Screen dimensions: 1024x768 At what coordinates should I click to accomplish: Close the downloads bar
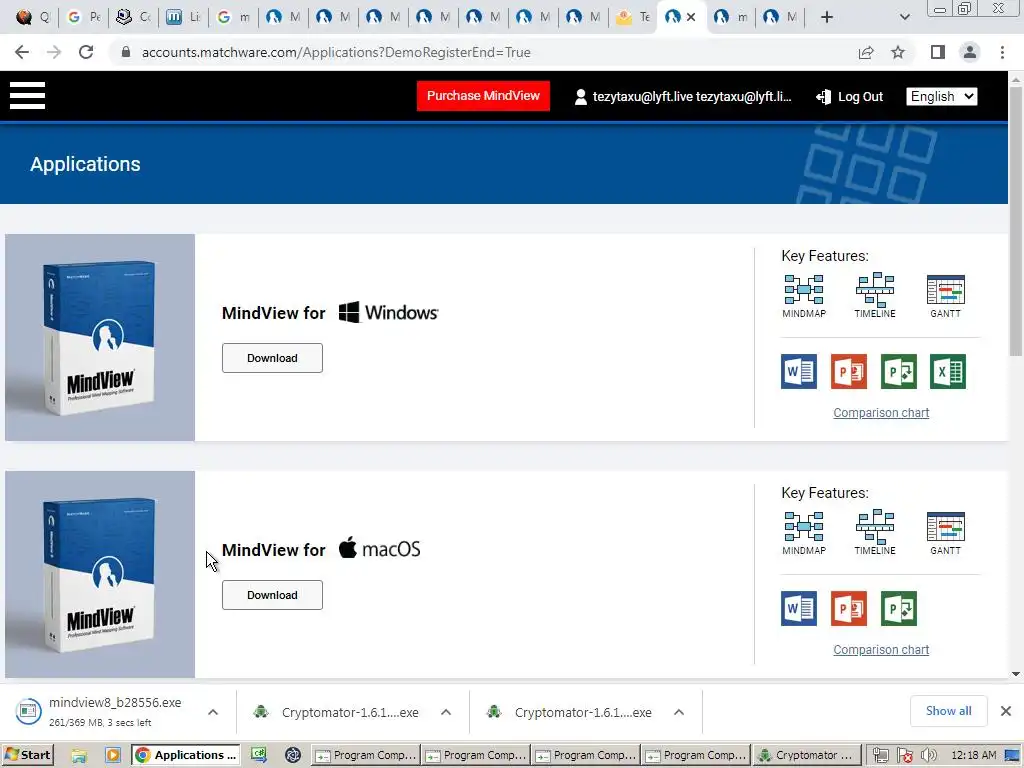coord(1006,711)
